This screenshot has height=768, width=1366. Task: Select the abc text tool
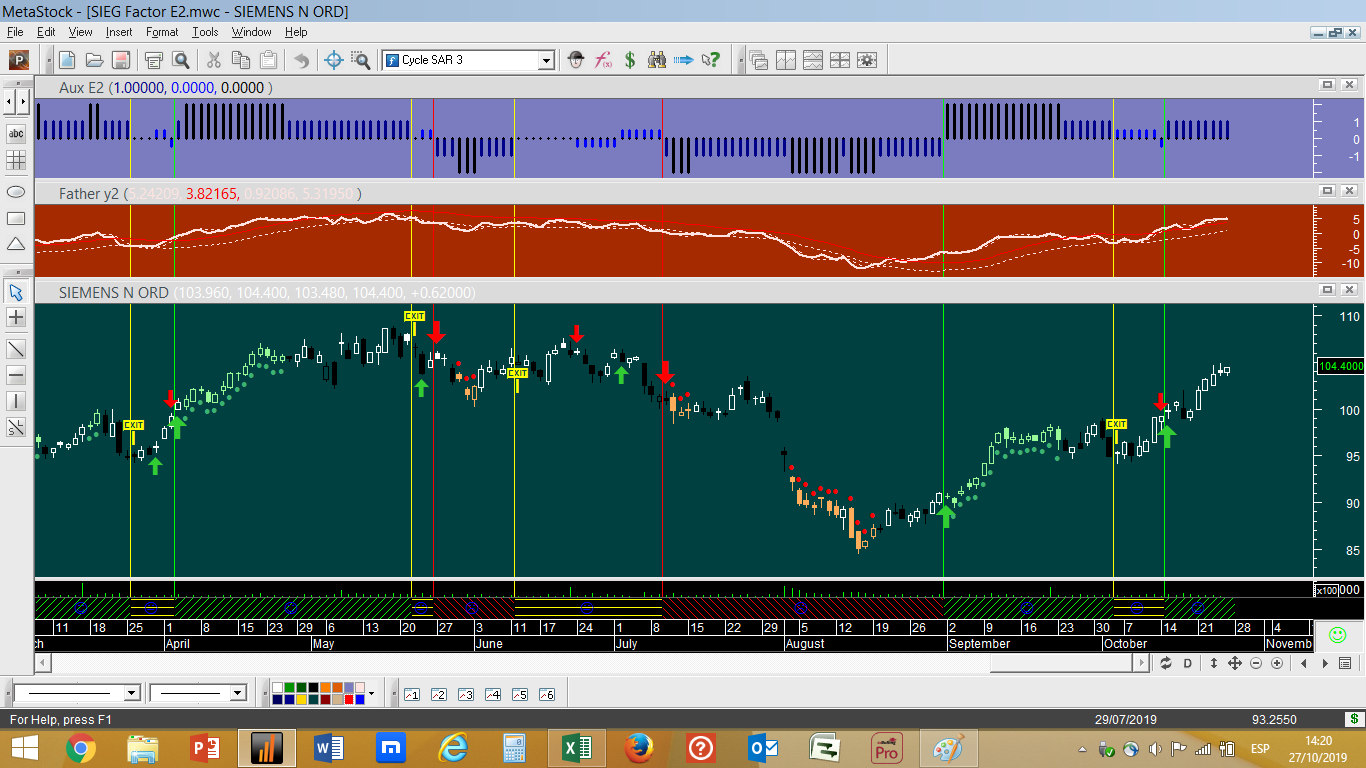coord(16,134)
